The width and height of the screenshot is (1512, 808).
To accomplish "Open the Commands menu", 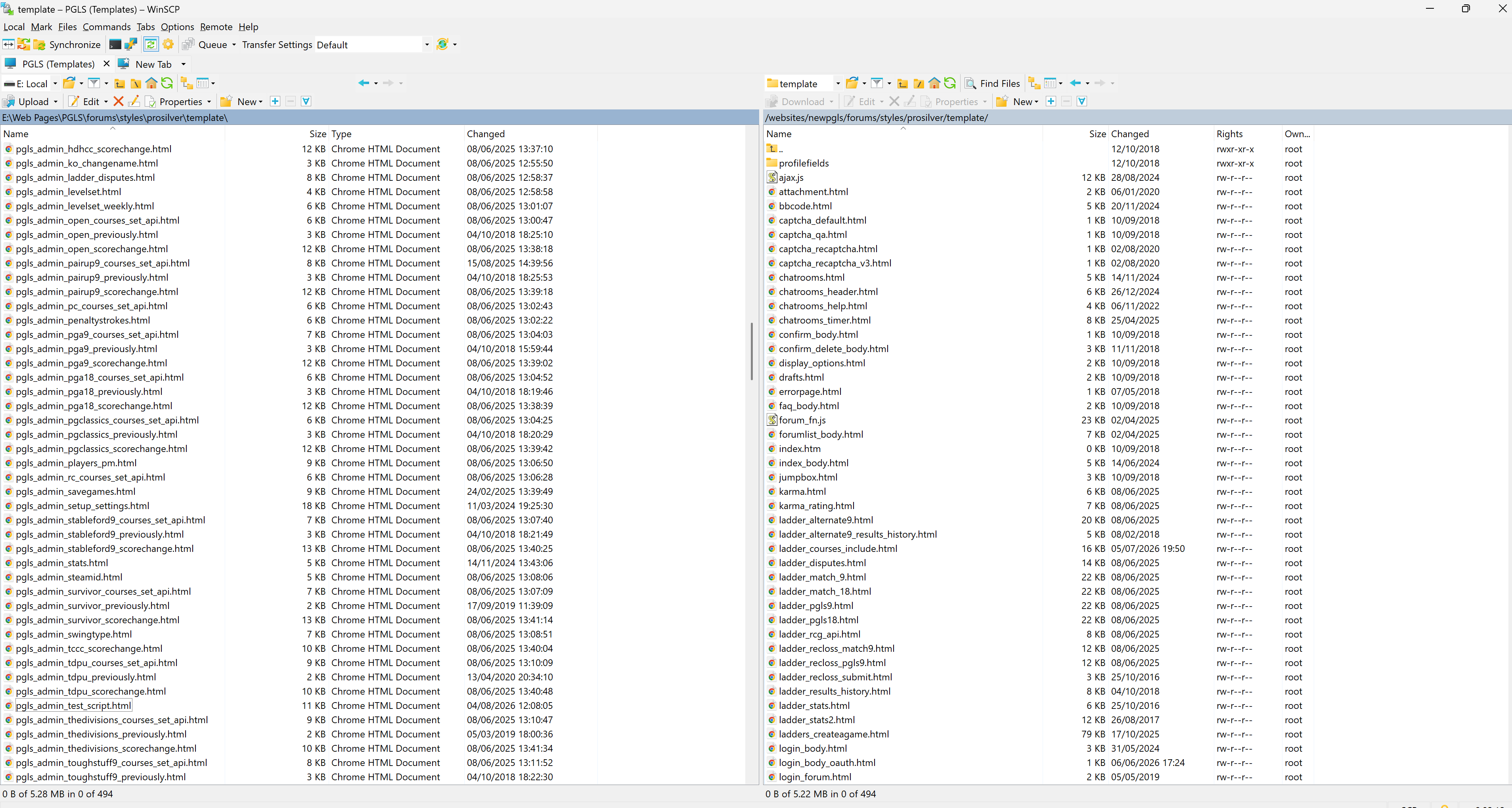I will (x=106, y=27).
